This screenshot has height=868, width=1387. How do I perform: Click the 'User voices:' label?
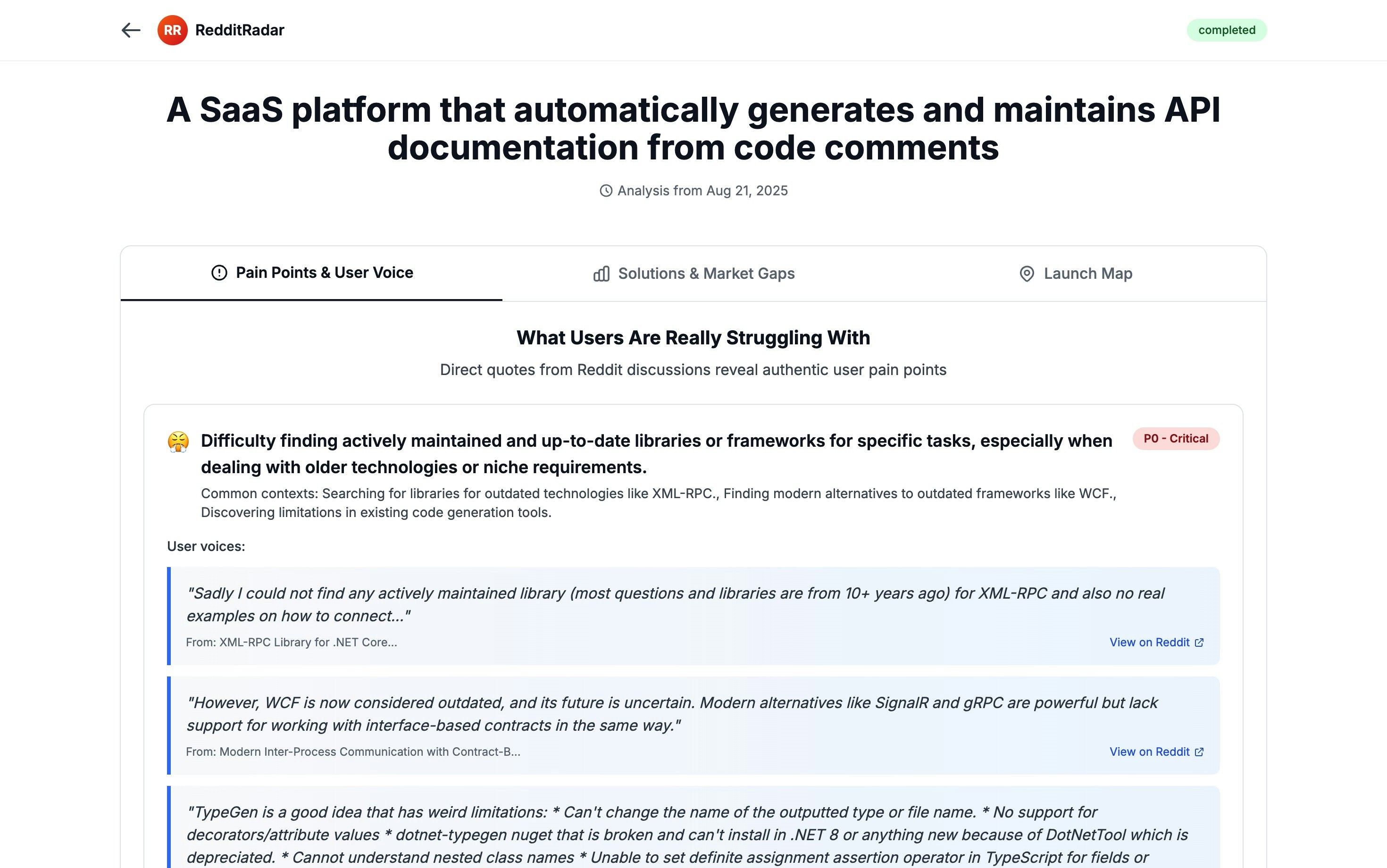pyautogui.click(x=206, y=547)
